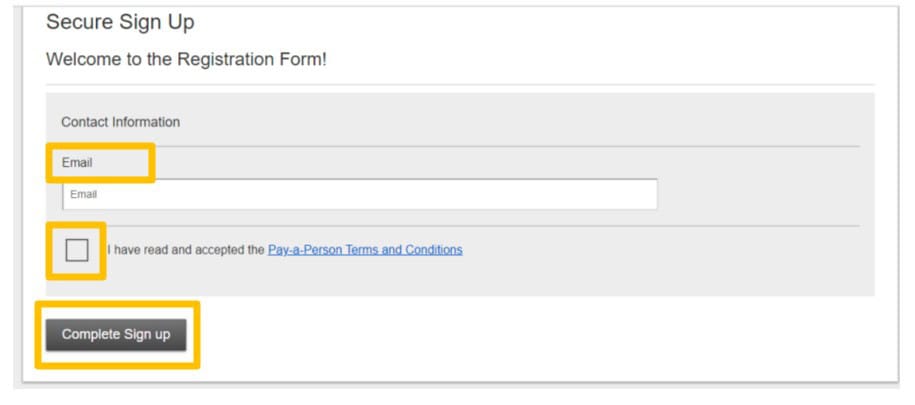View the Pay-a-Person Terms and Conditions
The height and width of the screenshot is (405, 915).
tap(365, 250)
